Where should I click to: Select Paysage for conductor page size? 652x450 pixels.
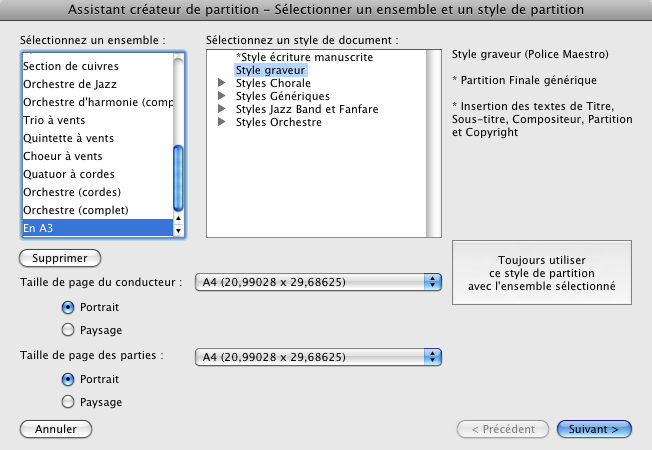(x=68, y=329)
